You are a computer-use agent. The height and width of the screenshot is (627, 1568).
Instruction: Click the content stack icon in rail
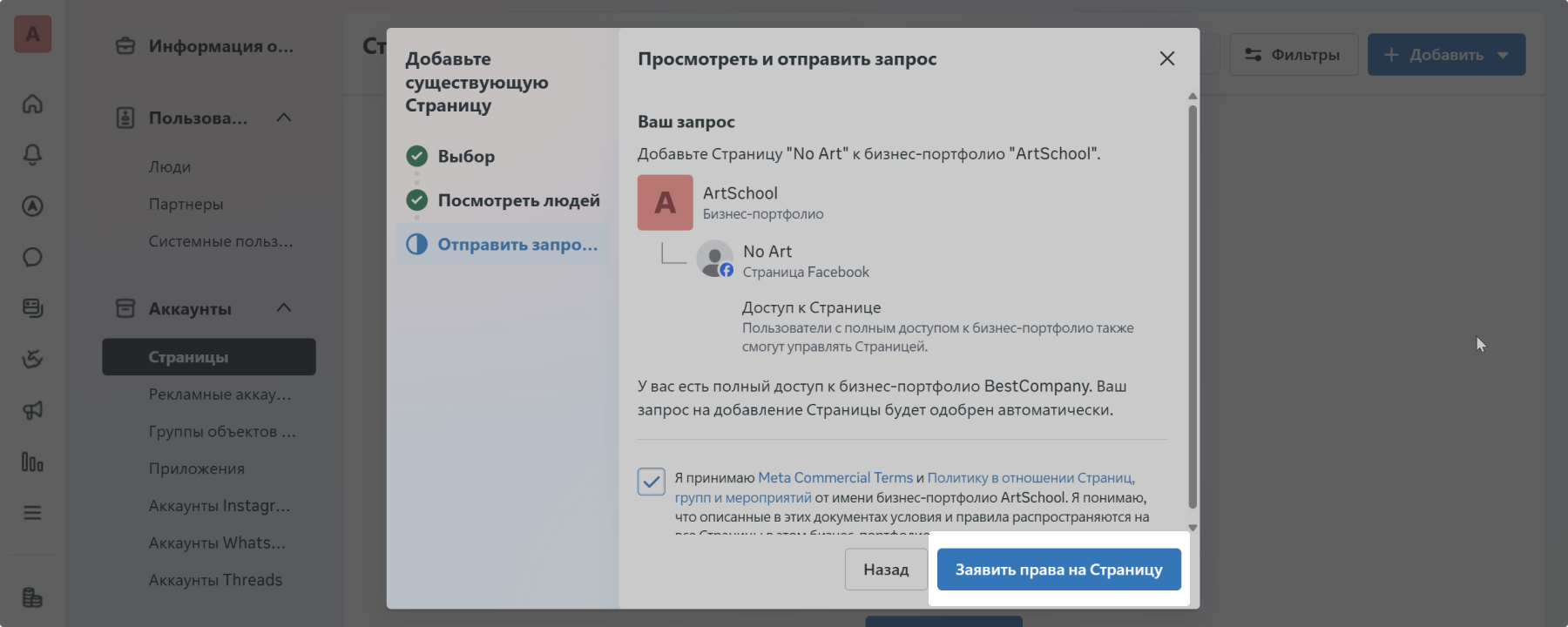32,308
